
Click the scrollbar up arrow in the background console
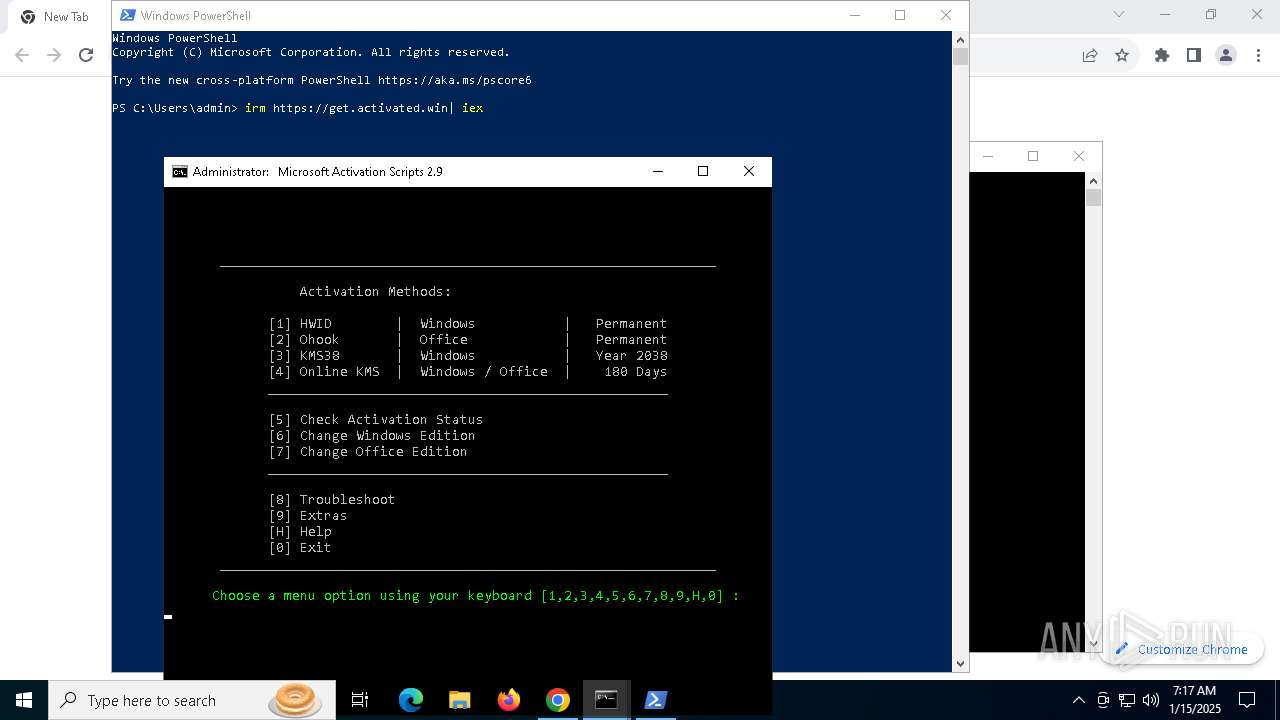pos(1093,181)
